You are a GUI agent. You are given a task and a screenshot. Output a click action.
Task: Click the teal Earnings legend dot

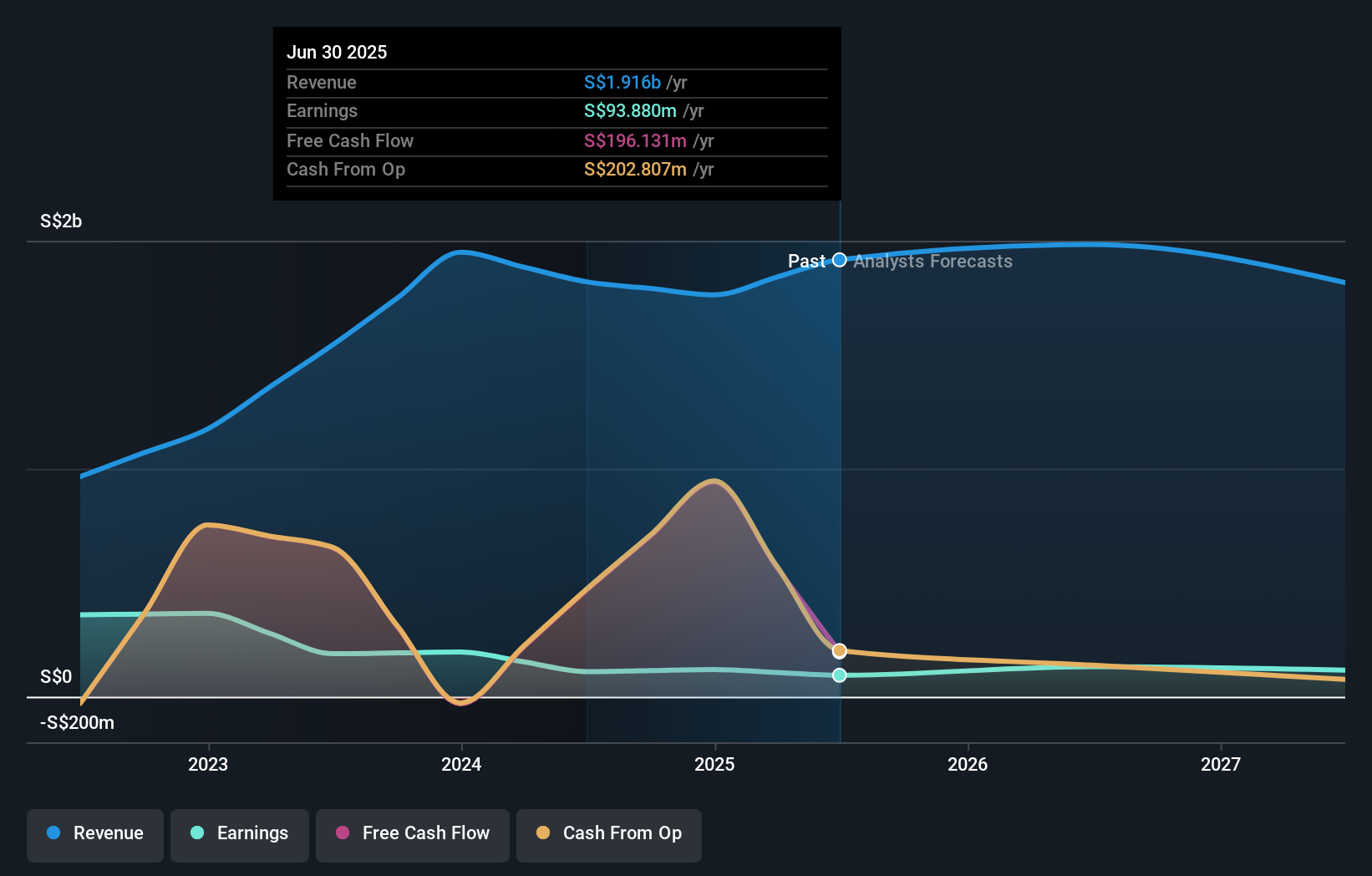(x=196, y=833)
